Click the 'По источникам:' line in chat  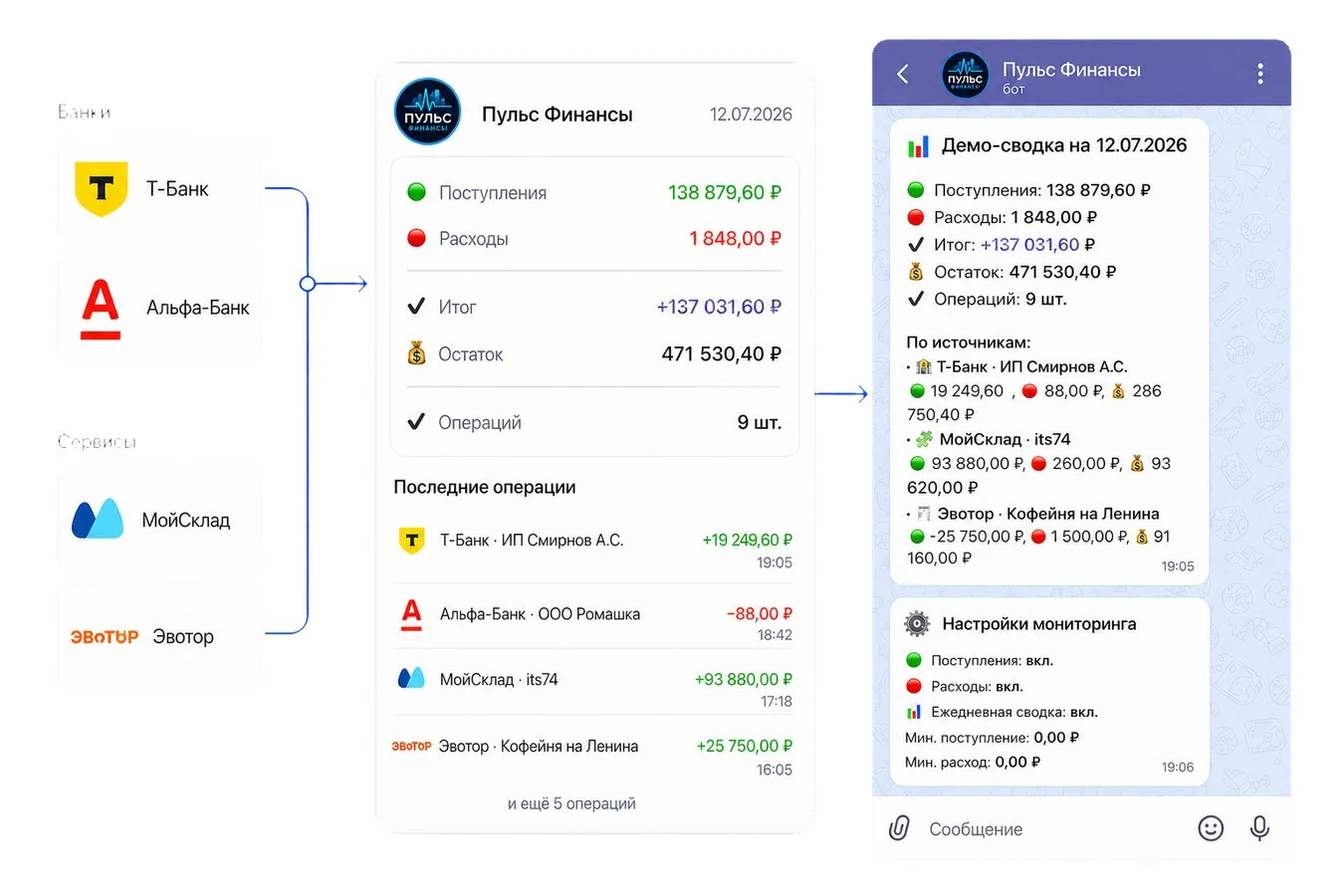coord(969,342)
